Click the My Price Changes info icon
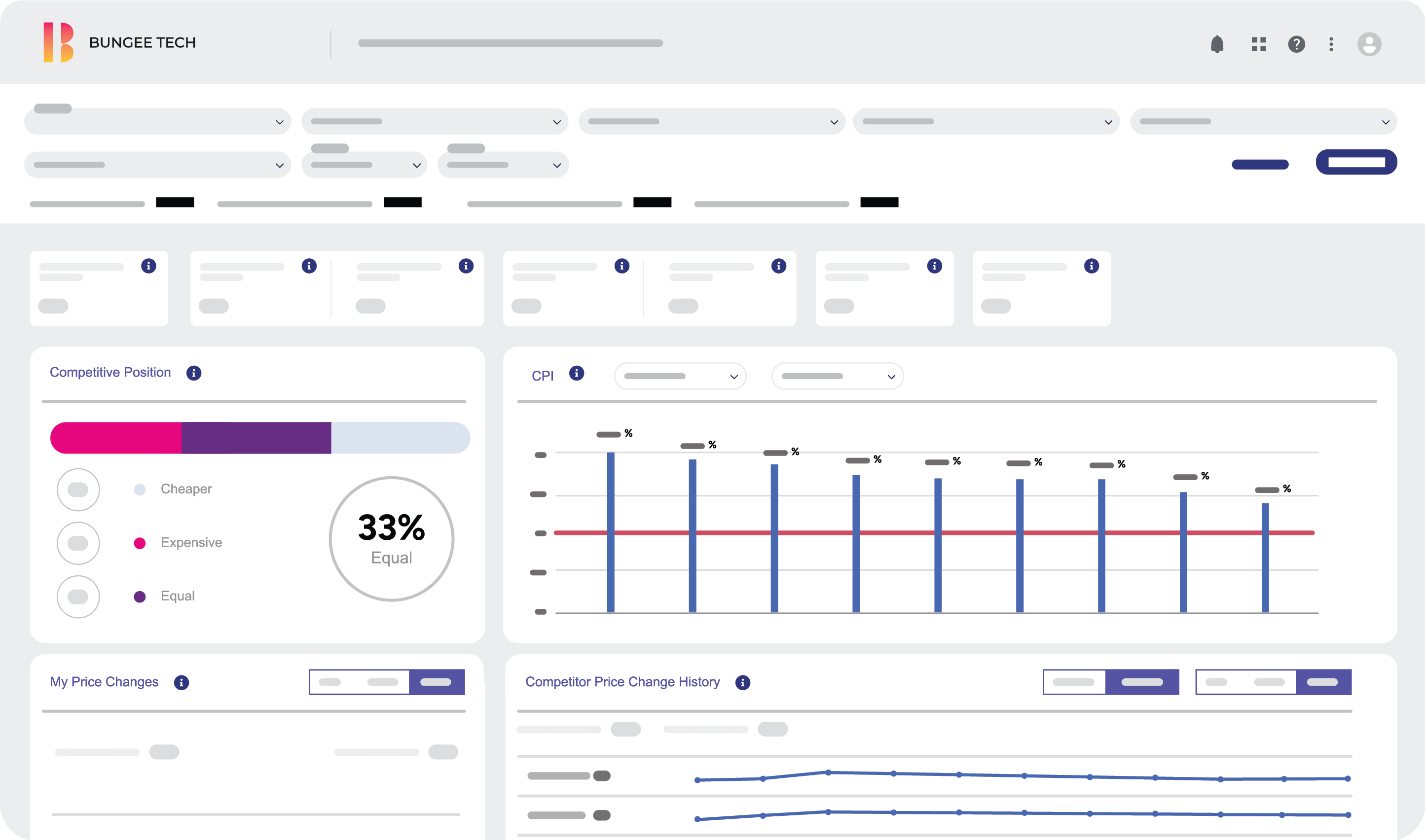This screenshot has width=1425, height=840. coord(181,683)
